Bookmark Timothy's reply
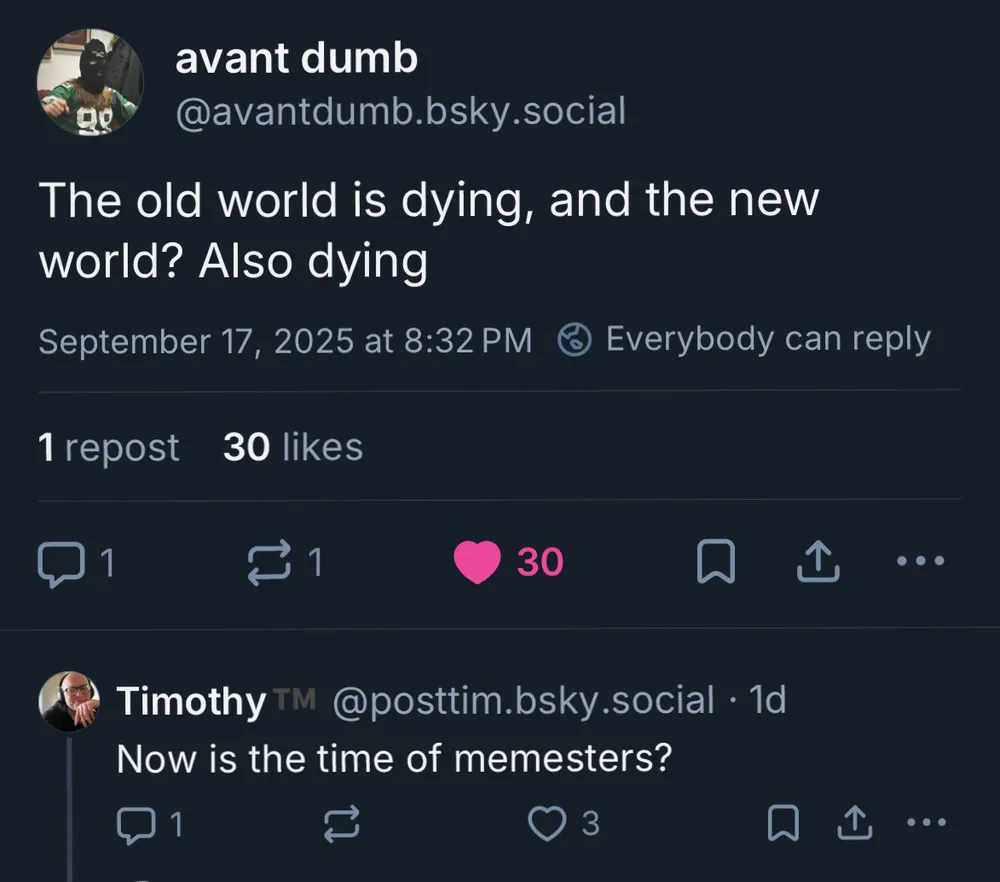1000x882 pixels. [x=781, y=824]
